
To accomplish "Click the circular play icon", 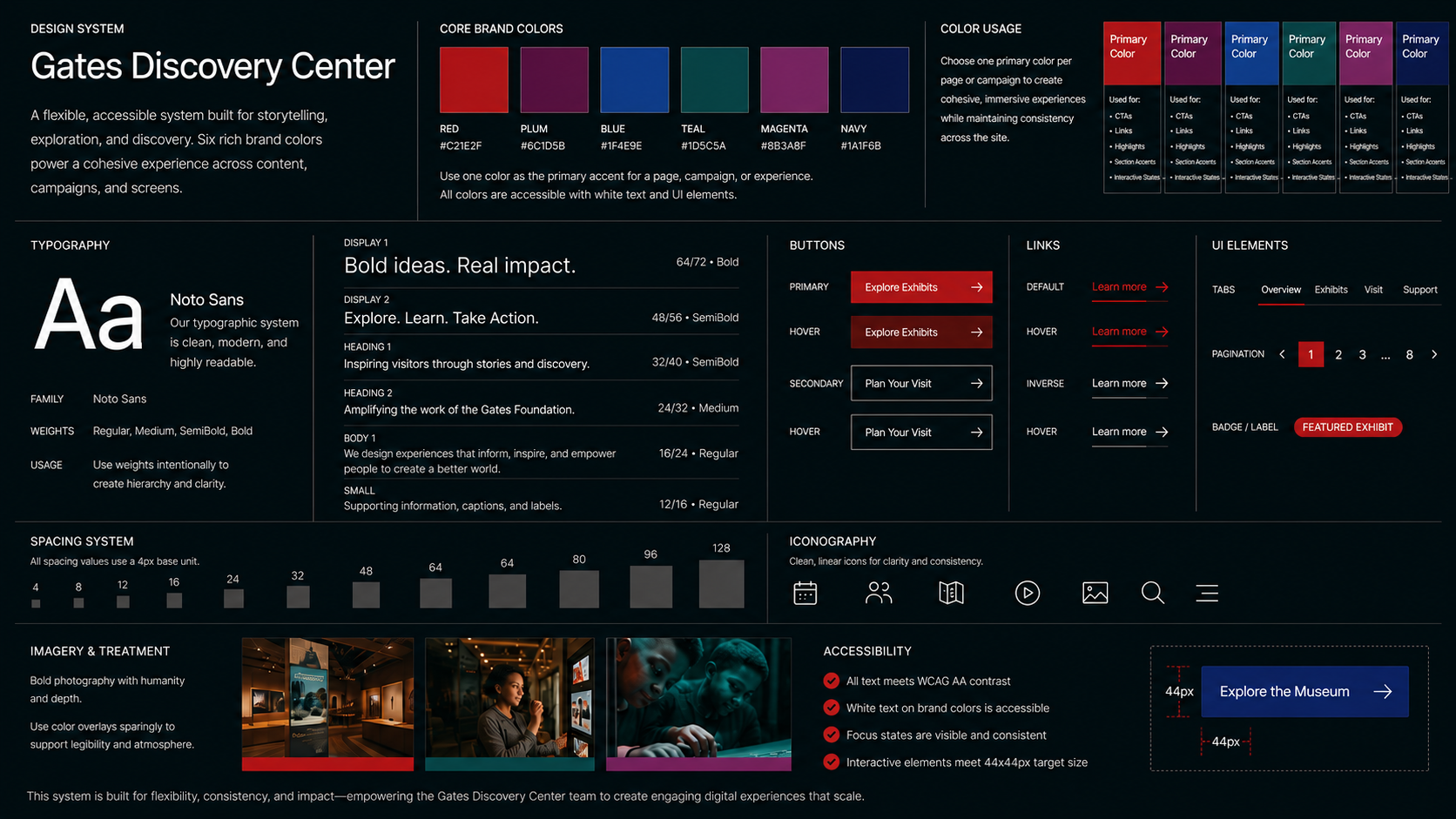I will pyautogui.click(x=1028, y=593).
